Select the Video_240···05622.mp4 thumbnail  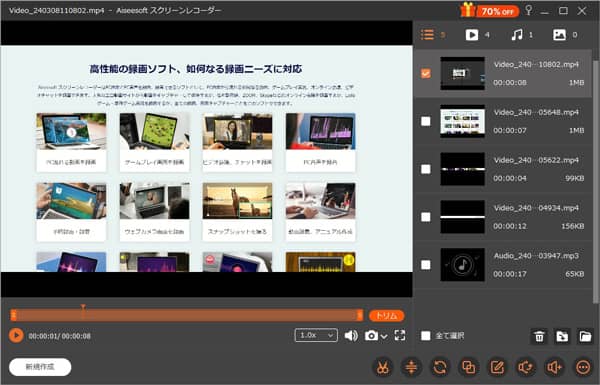[462, 169]
